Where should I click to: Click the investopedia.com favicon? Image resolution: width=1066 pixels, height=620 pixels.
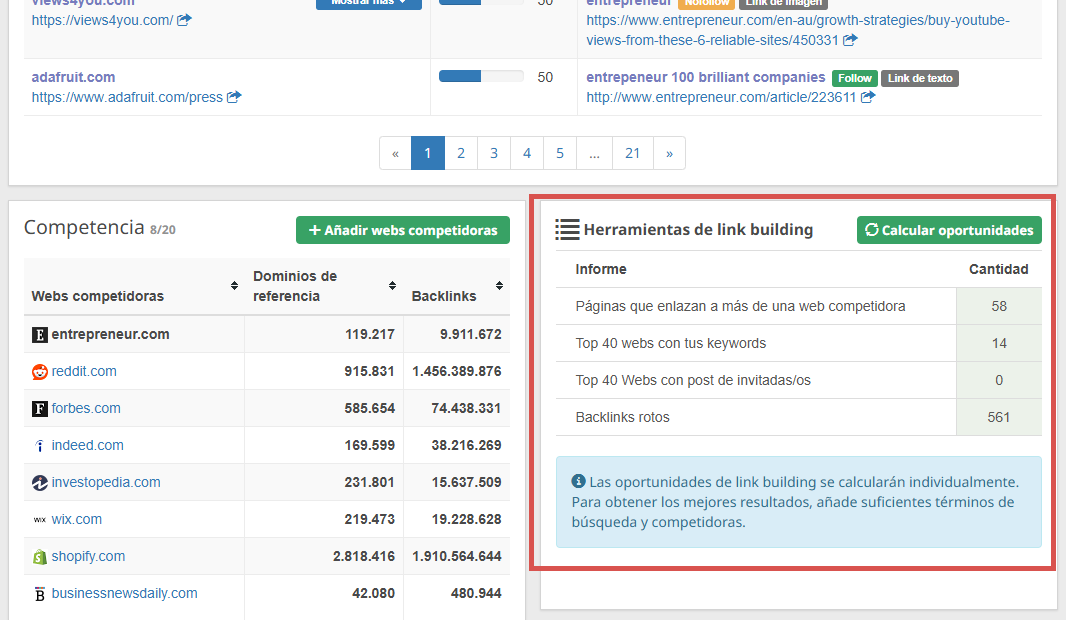click(x=40, y=483)
